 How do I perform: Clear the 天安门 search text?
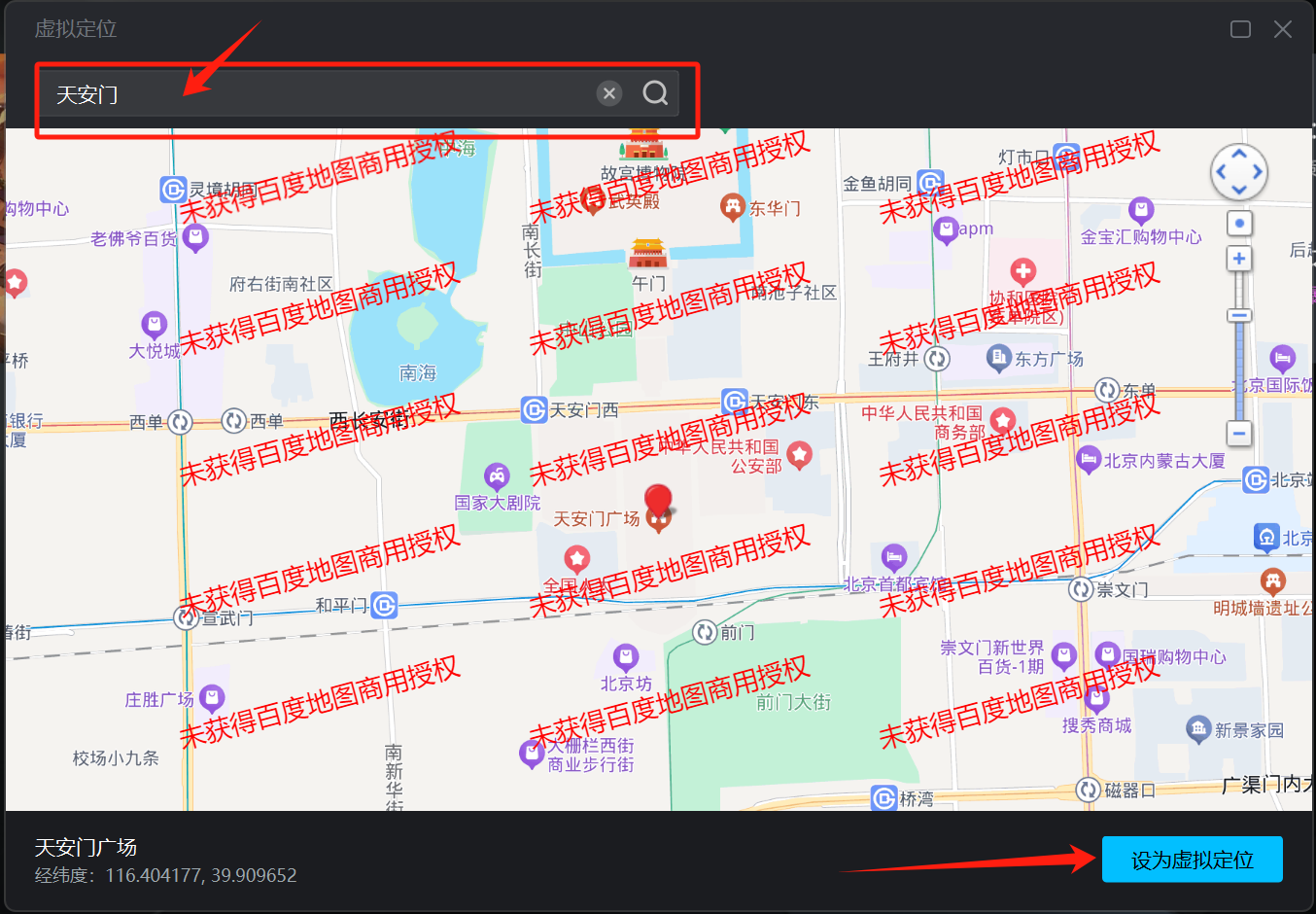tap(609, 93)
